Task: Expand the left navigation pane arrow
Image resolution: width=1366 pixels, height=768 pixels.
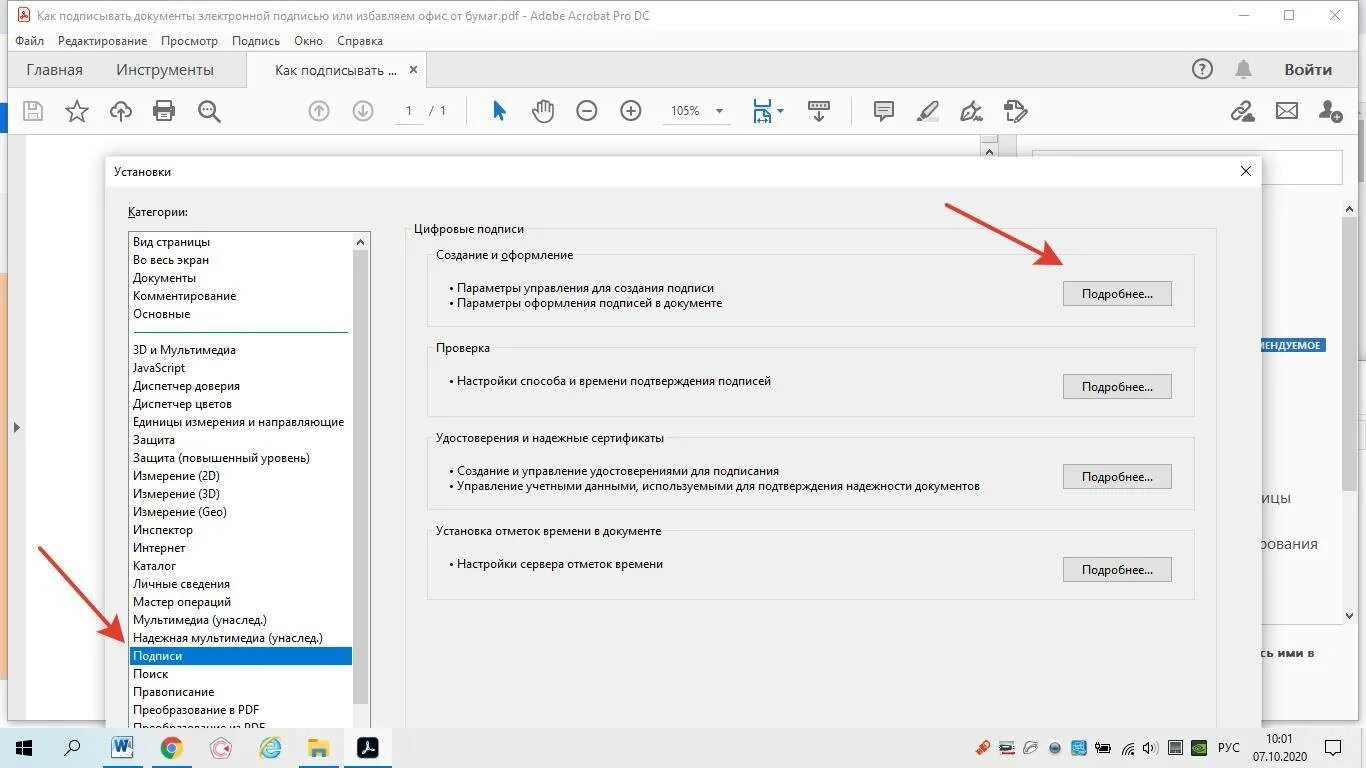Action: click(x=16, y=428)
